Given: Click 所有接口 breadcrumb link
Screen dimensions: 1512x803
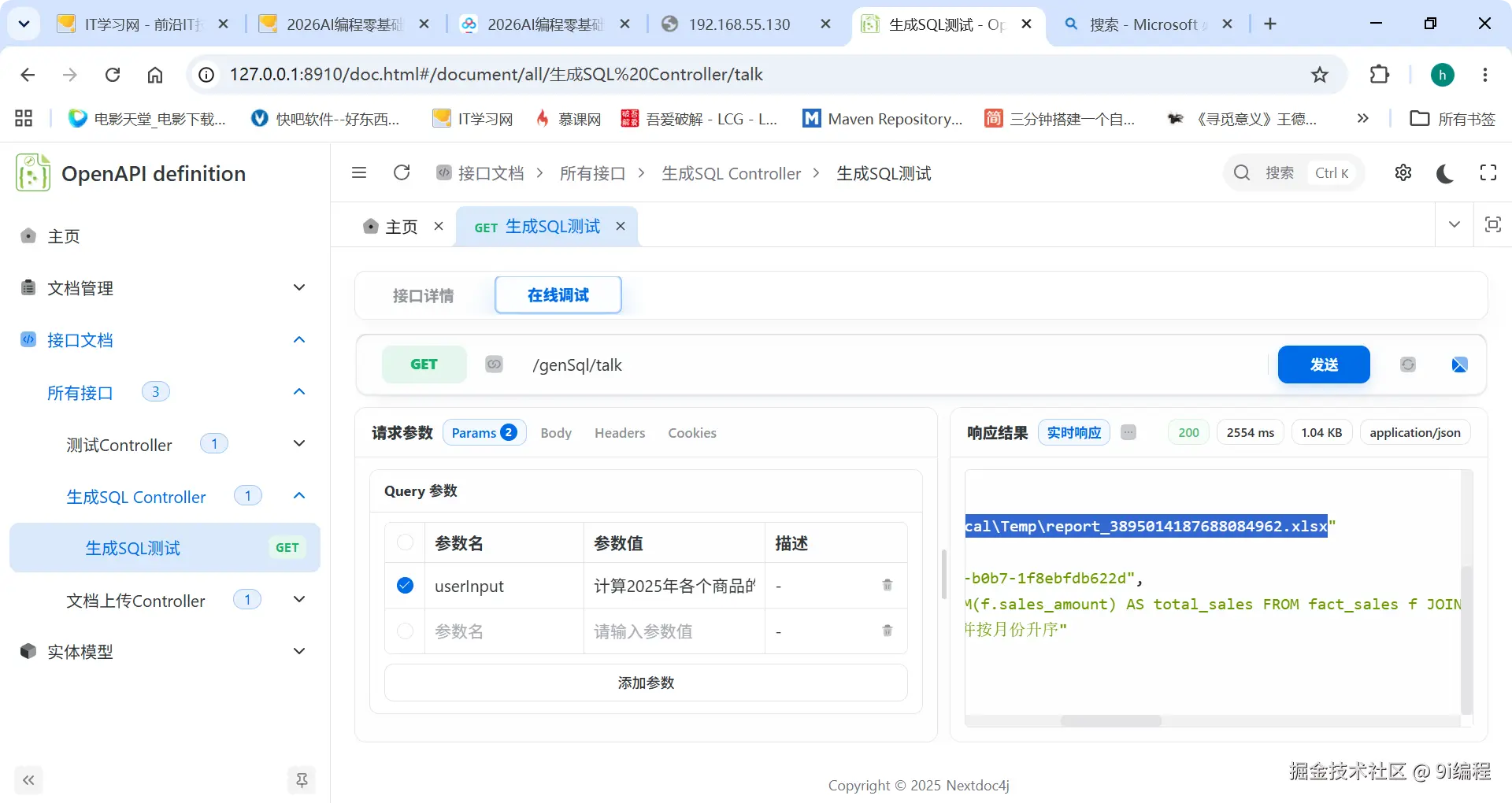Looking at the screenshot, I should pyautogui.click(x=592, y=173).
